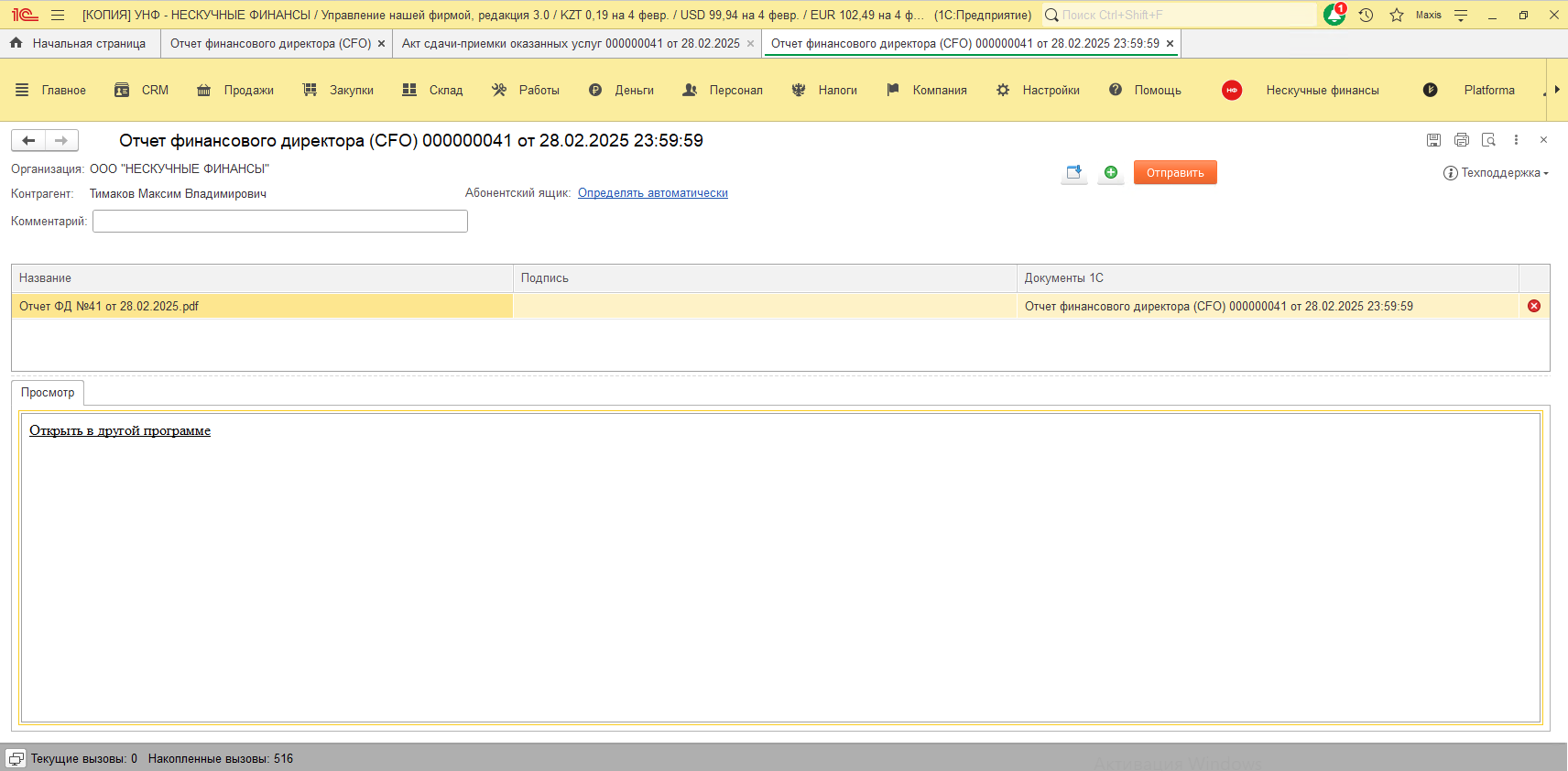Viewport: 1568px width, 771px height.
Task: Click into the Комментарий input field
Action: click(280, 221)
